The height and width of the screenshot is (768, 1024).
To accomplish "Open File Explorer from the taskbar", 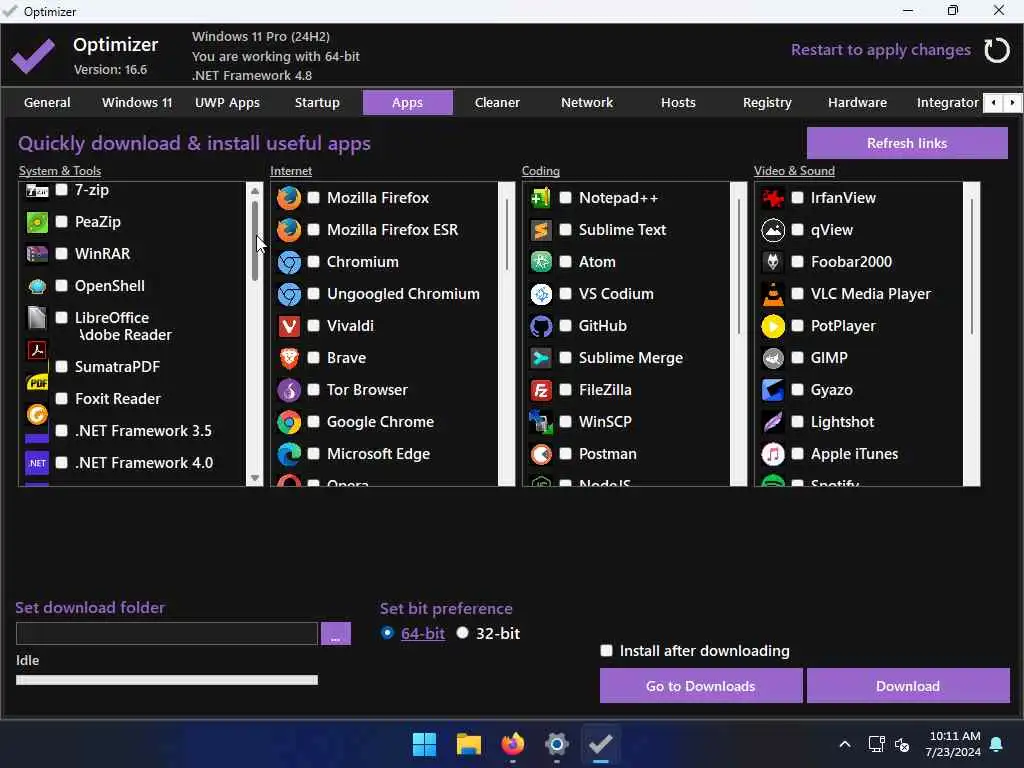I will pyautogui.click(x=468, y=744).
